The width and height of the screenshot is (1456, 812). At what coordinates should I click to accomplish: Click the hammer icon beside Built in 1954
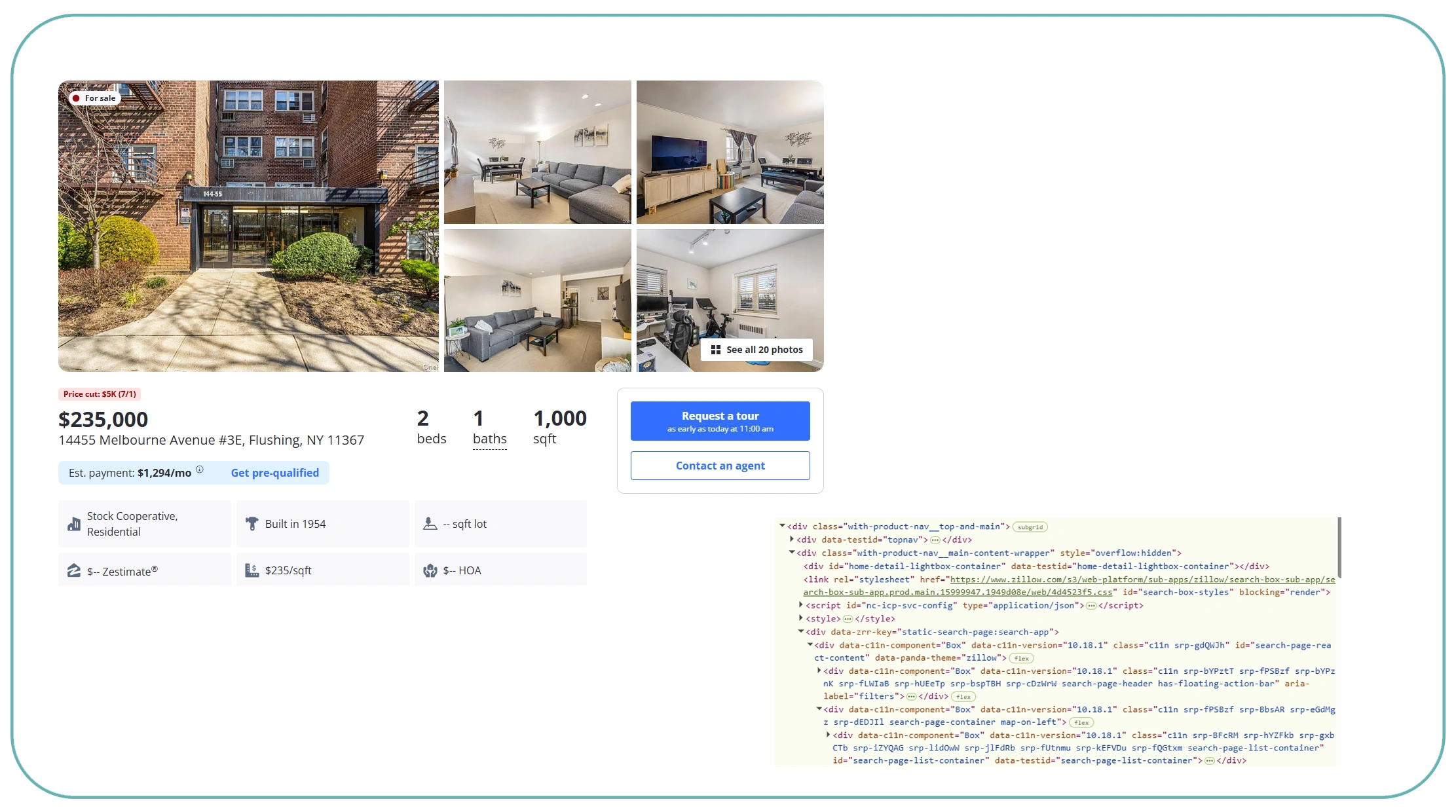coord(252,524)
